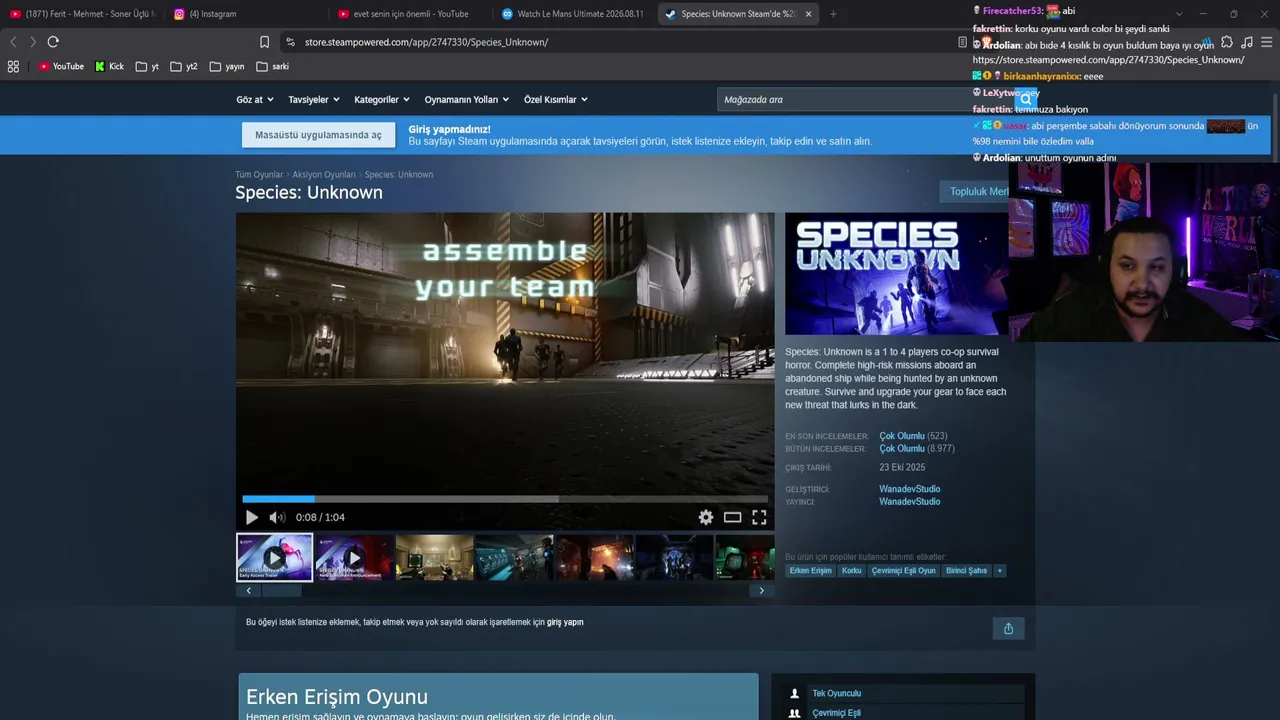1280x720 pixels.
Task: Click the music note media control icon
Action: [1247, 42]
